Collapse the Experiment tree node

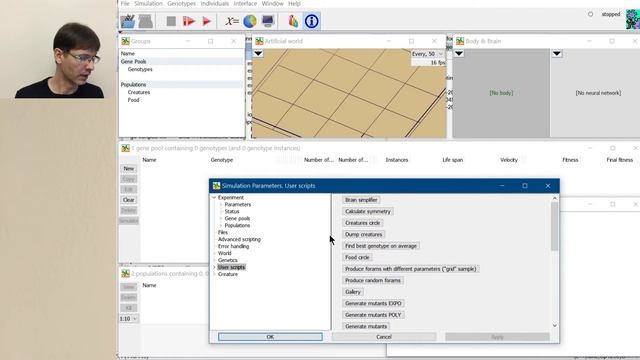click(x=214, y=198)
